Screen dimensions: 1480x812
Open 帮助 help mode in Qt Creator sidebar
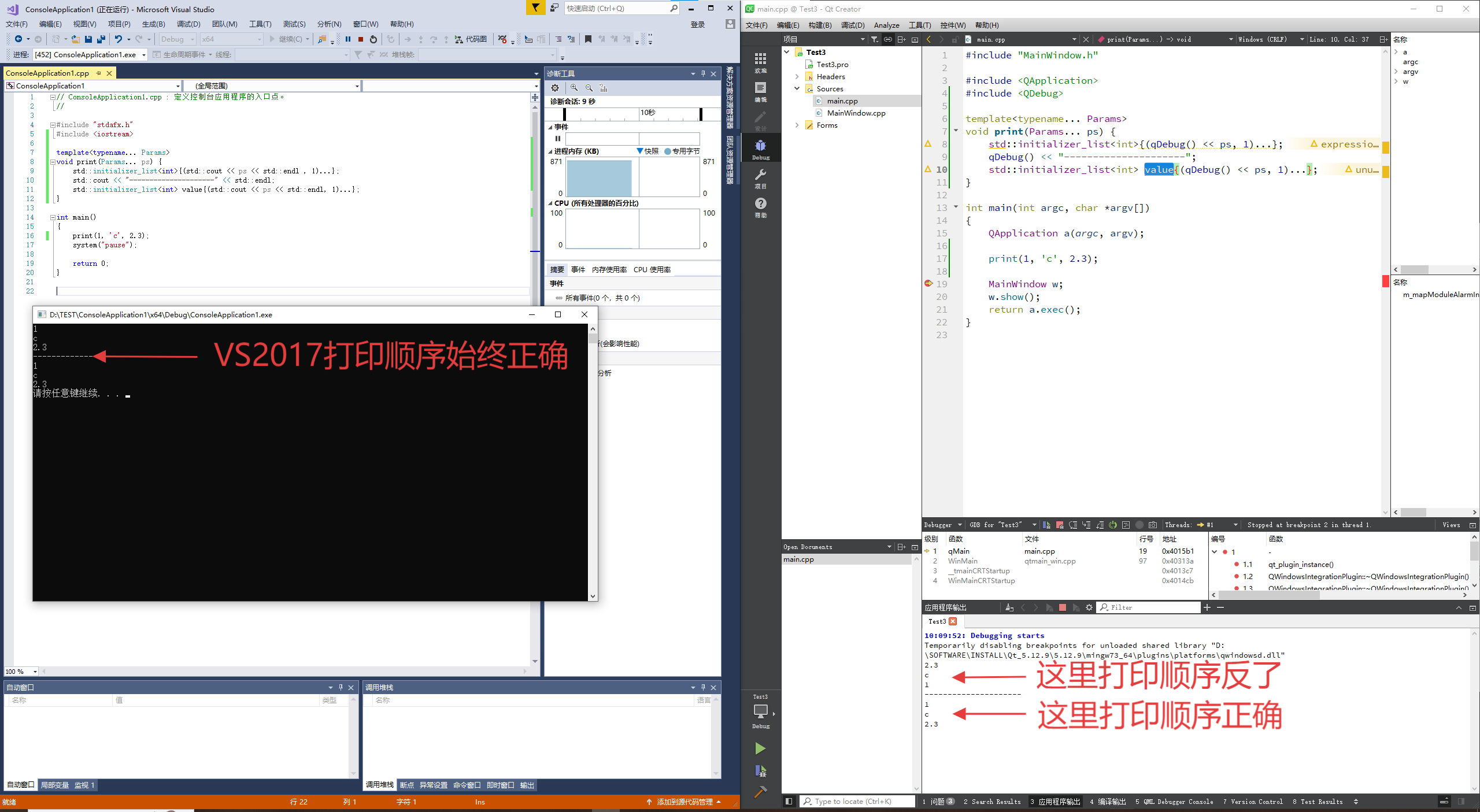click(761, 207)
